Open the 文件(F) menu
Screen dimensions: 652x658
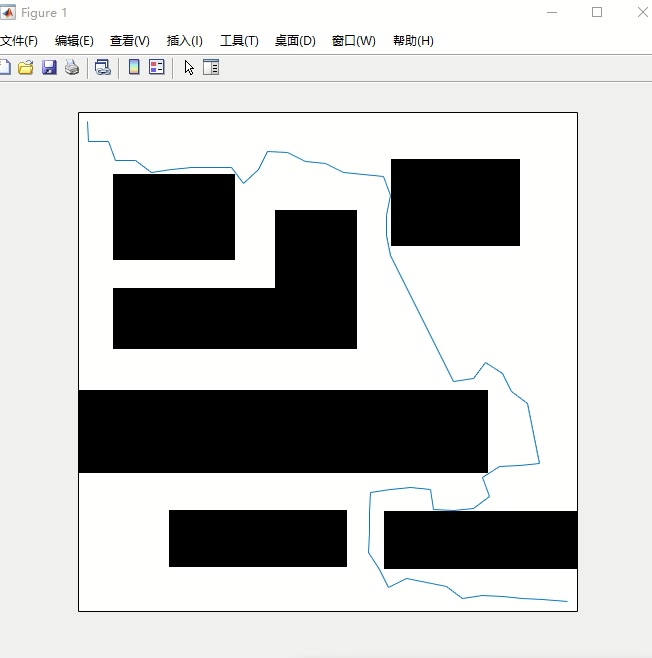pos(18,41)
